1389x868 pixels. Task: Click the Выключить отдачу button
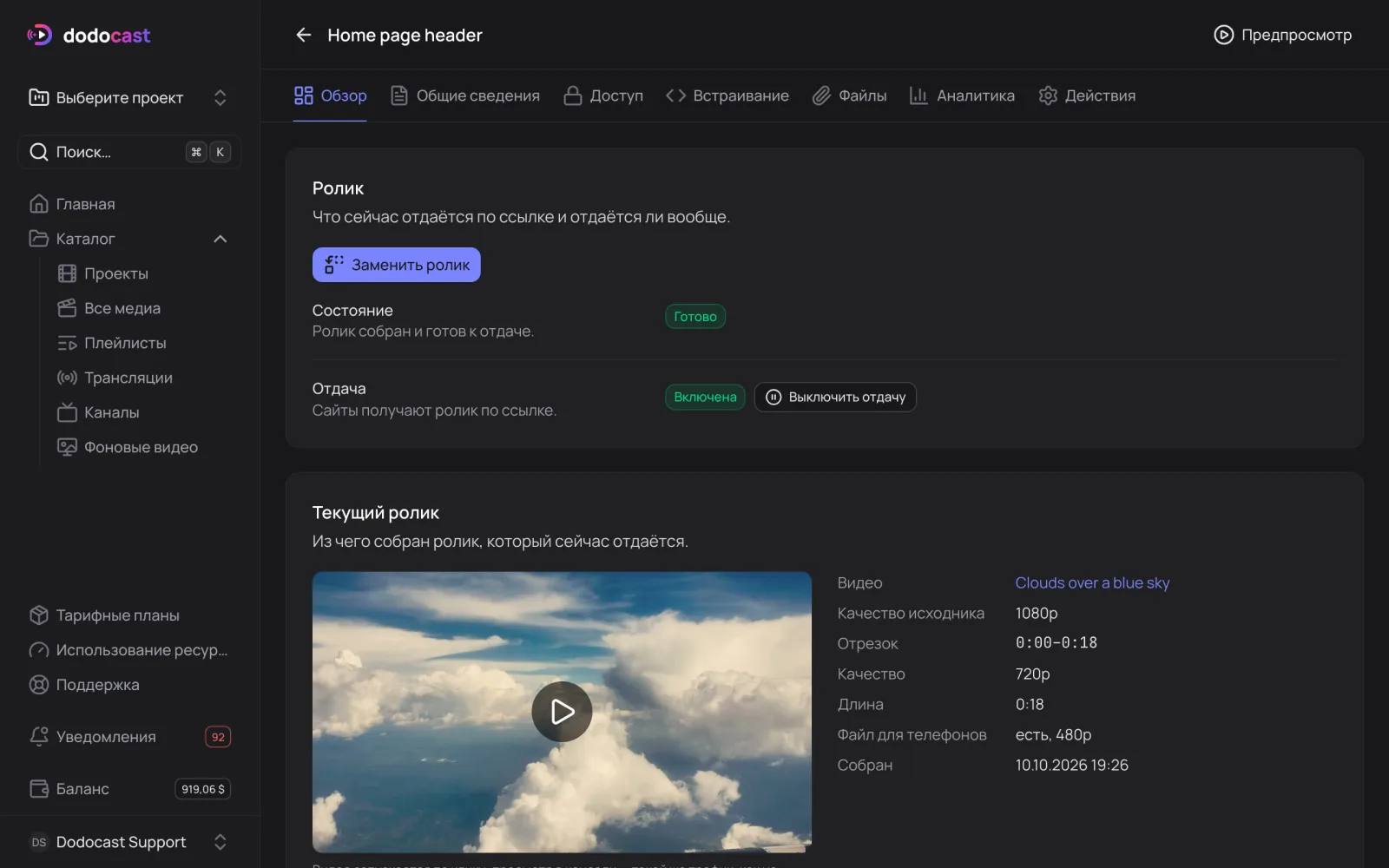click(x=835, y=397)
